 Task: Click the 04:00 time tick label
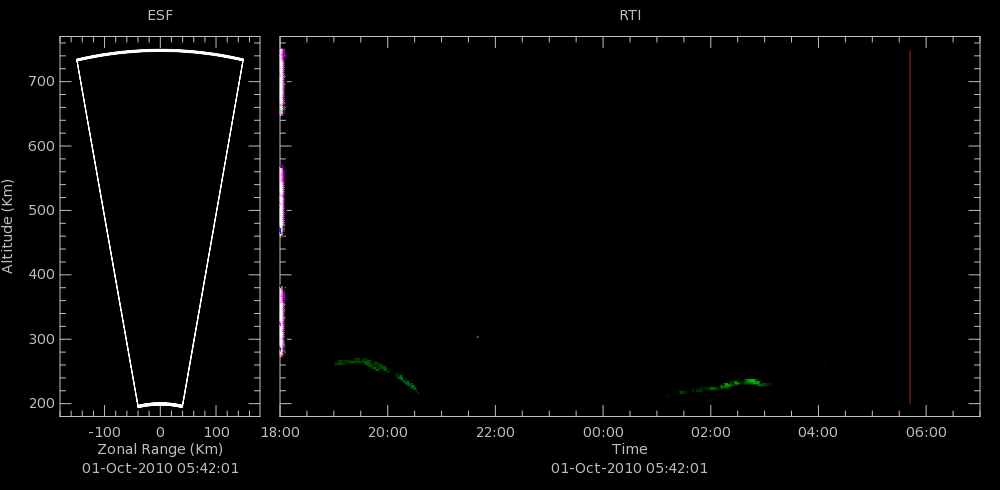point(818,433)
